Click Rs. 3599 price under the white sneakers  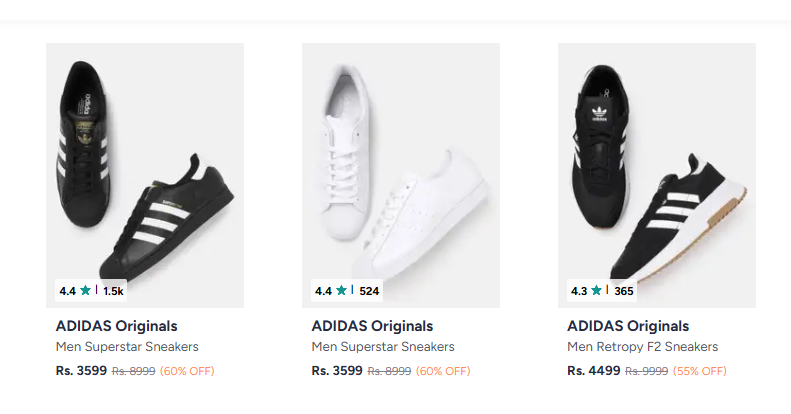337,370
